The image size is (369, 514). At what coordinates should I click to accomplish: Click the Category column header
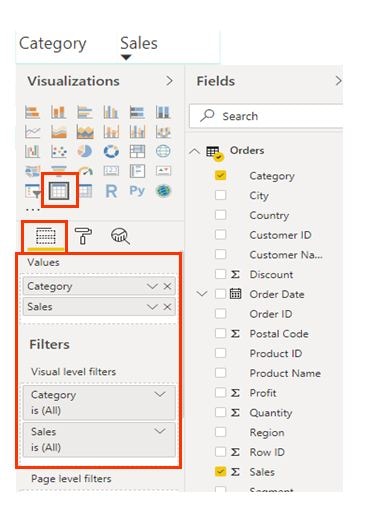53,44
